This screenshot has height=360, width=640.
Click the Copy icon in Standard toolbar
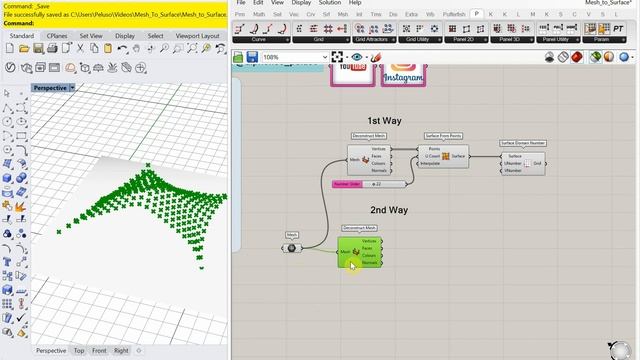point(94,49)
